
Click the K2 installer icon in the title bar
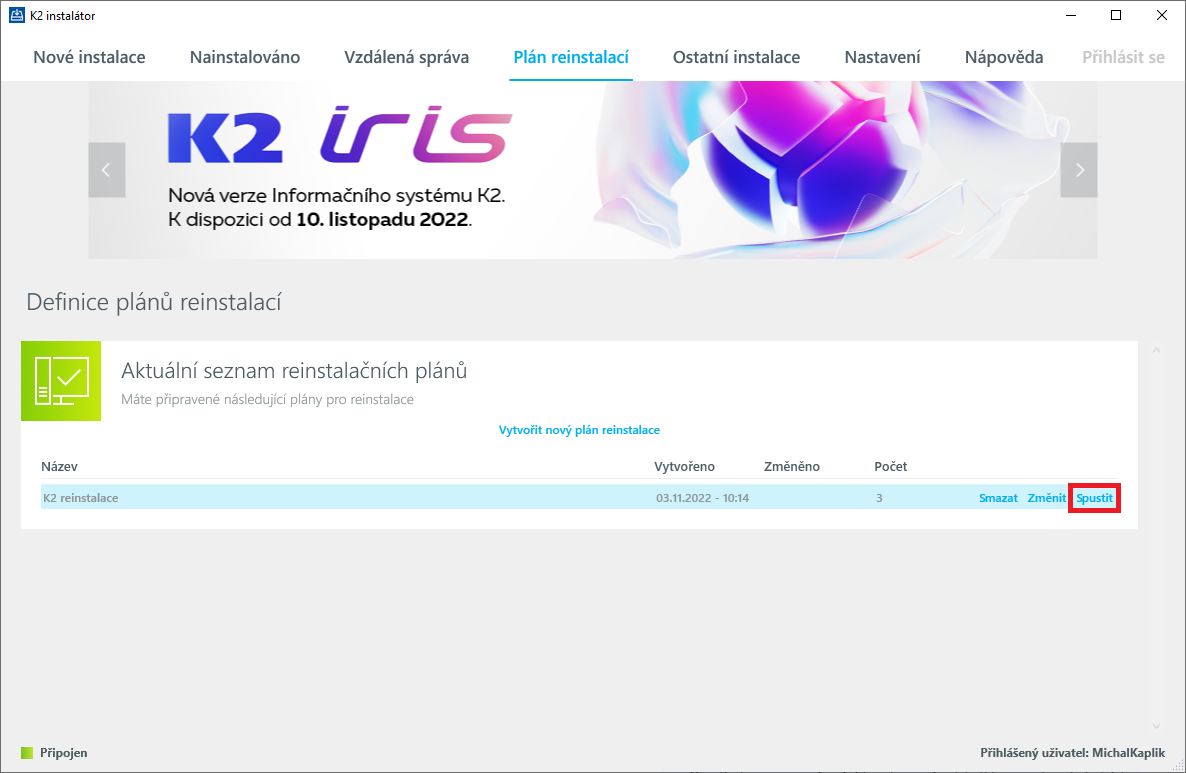pyautogui.click(x=16, y=15)
